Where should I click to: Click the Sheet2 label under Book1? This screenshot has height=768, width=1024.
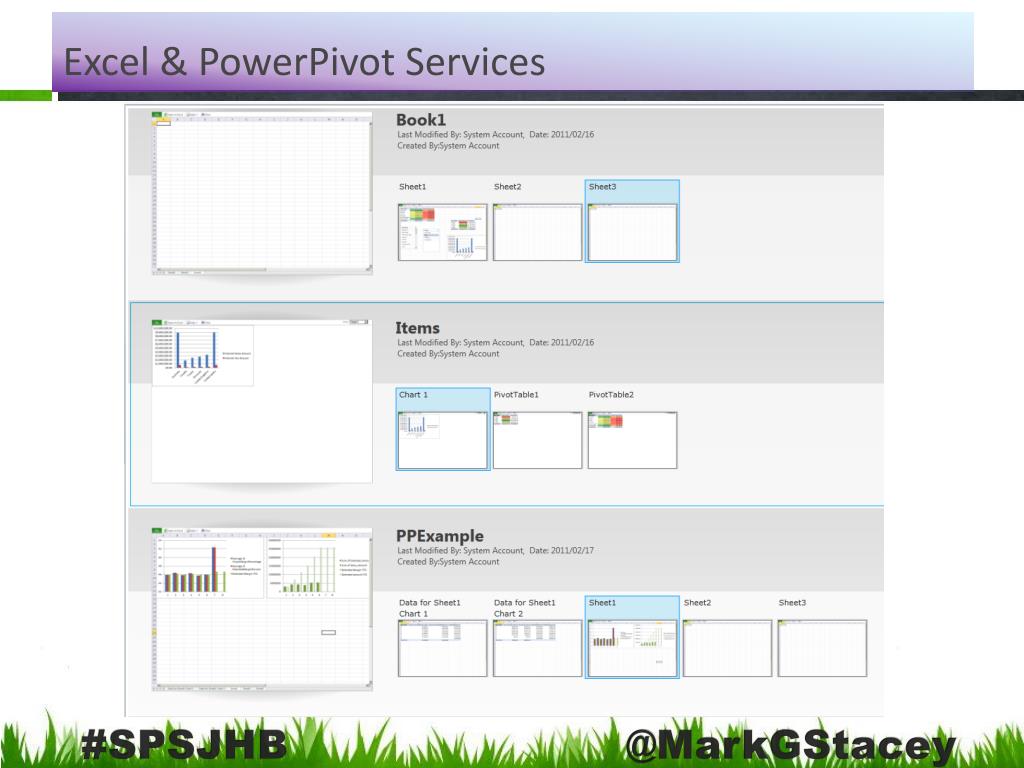click(x=507, y=187)
